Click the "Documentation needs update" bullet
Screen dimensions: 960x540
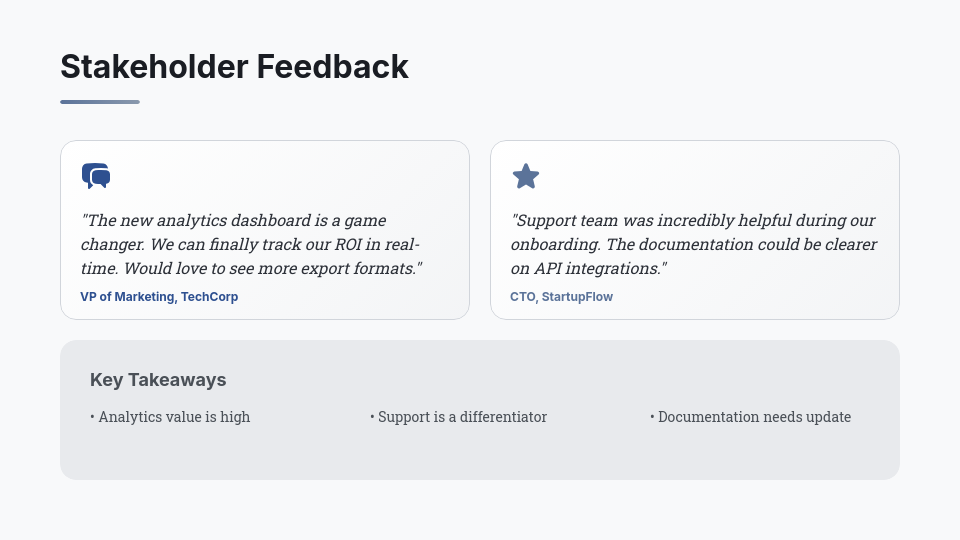[x=754, y=417]
